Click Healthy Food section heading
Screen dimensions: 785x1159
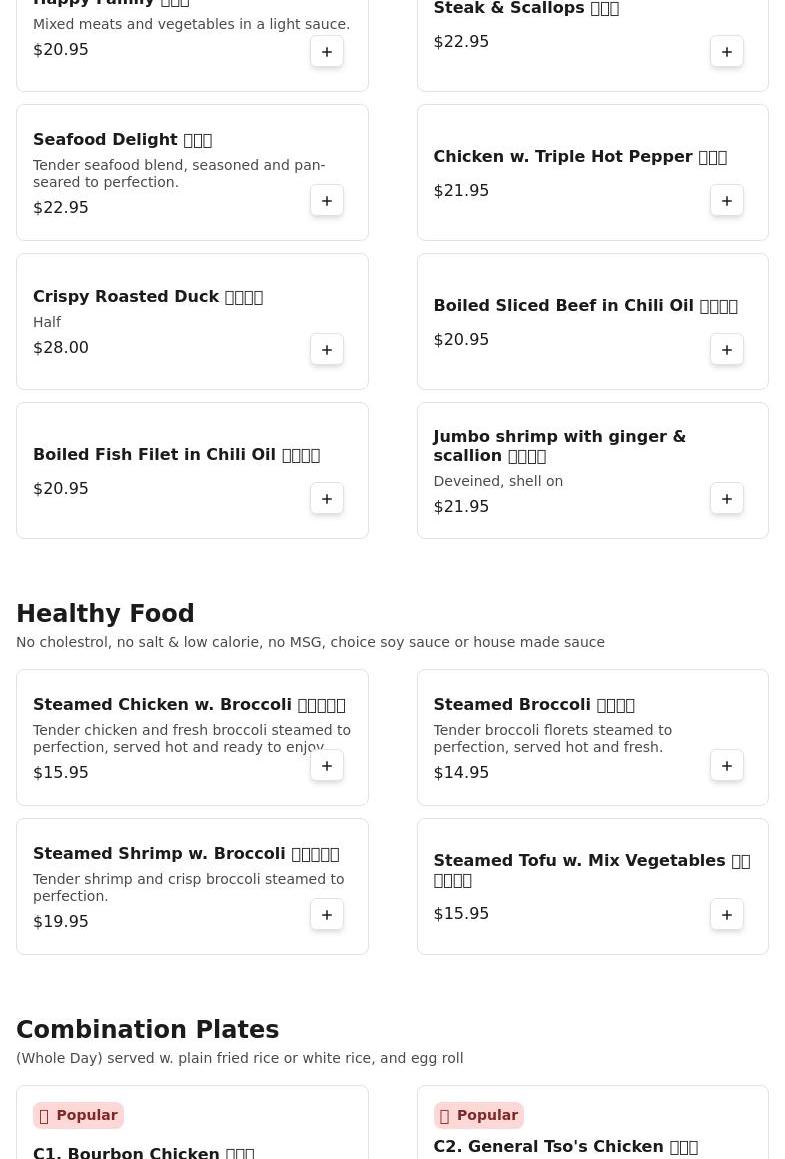(105, 614)
